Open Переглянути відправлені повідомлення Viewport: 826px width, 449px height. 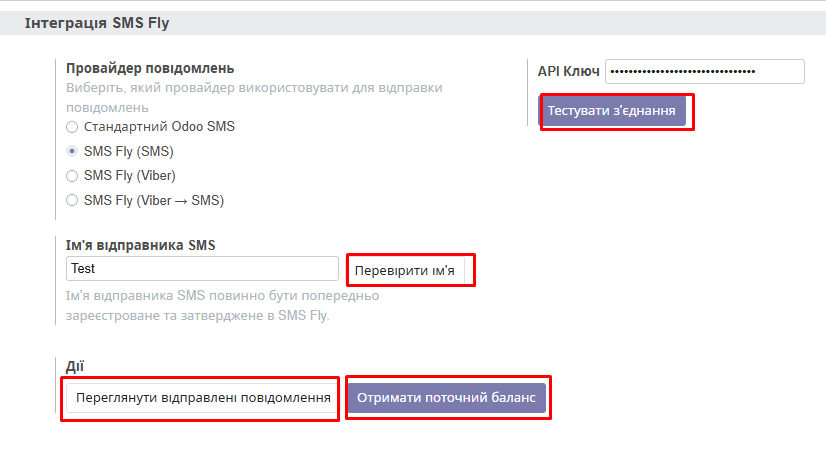(x=203, y=398)
